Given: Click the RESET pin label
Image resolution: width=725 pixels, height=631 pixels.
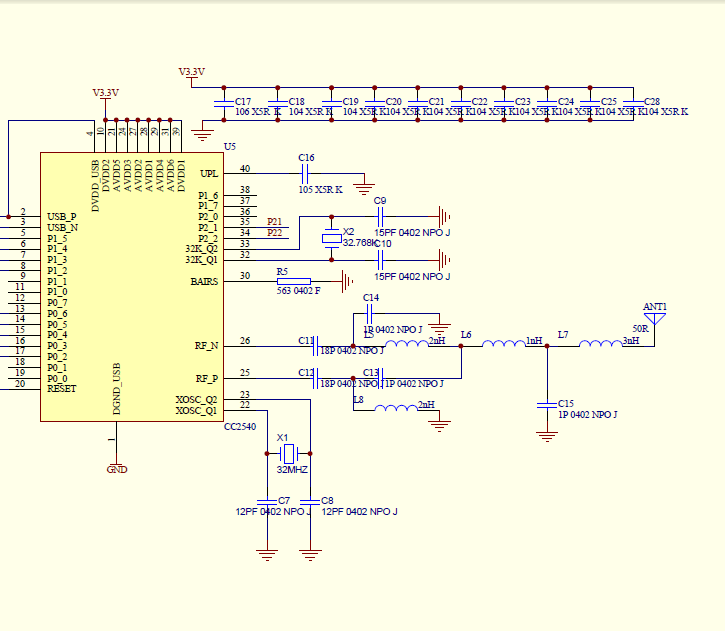Looking at the screenshot, I should pos(61,389).
